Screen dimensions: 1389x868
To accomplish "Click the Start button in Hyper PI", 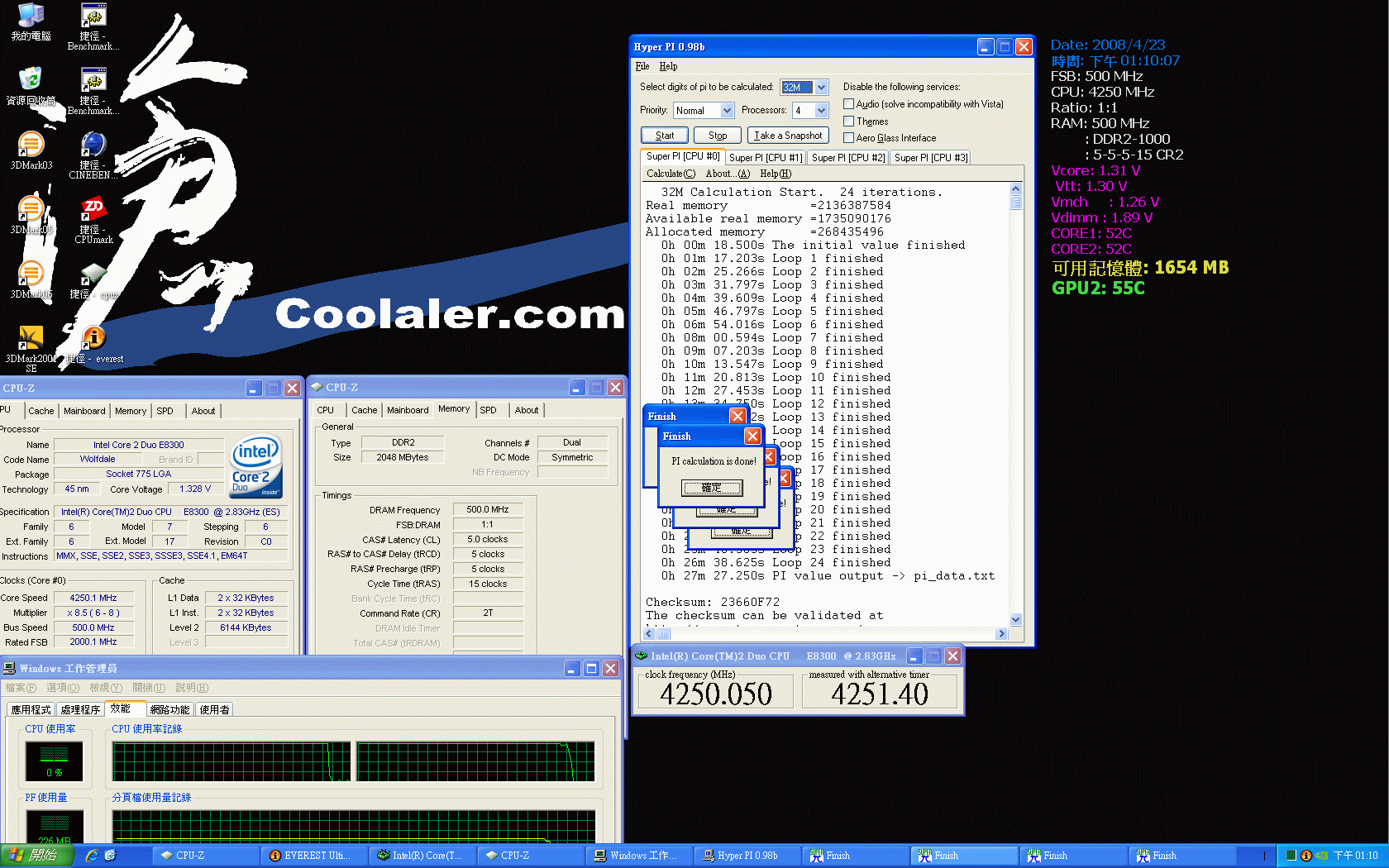I will (x=665, y=135).
